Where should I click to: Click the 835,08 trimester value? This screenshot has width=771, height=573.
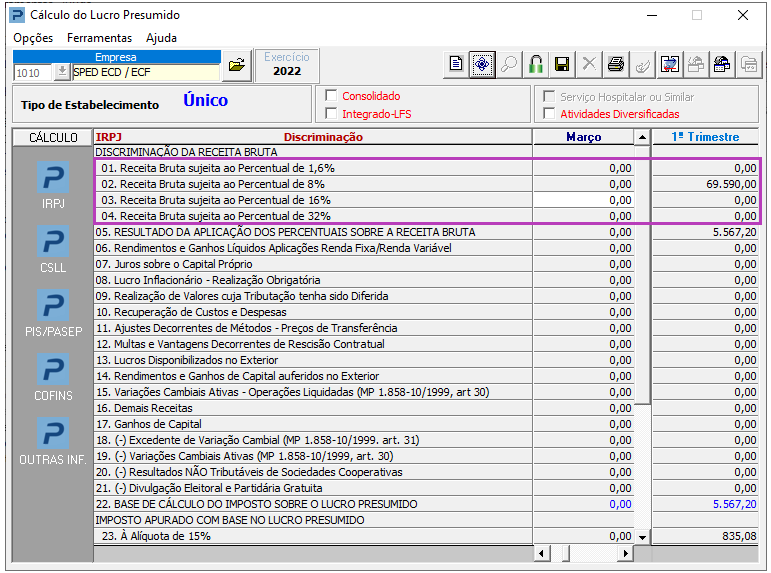click(740, 536)
